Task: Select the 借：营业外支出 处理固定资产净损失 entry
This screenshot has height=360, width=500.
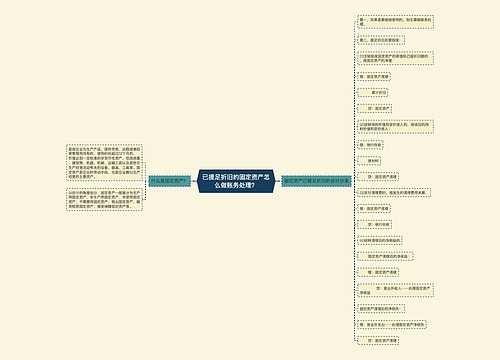Action: tap(392, 324)
